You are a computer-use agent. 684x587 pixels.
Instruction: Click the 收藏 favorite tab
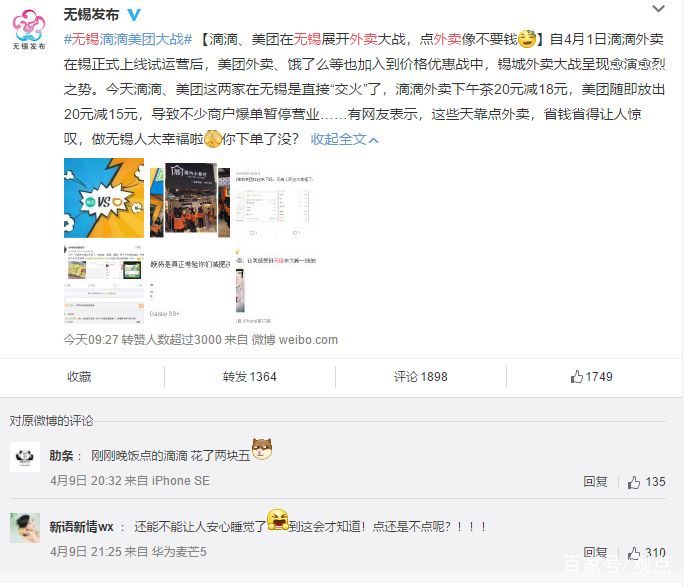[x=79, y=376]
